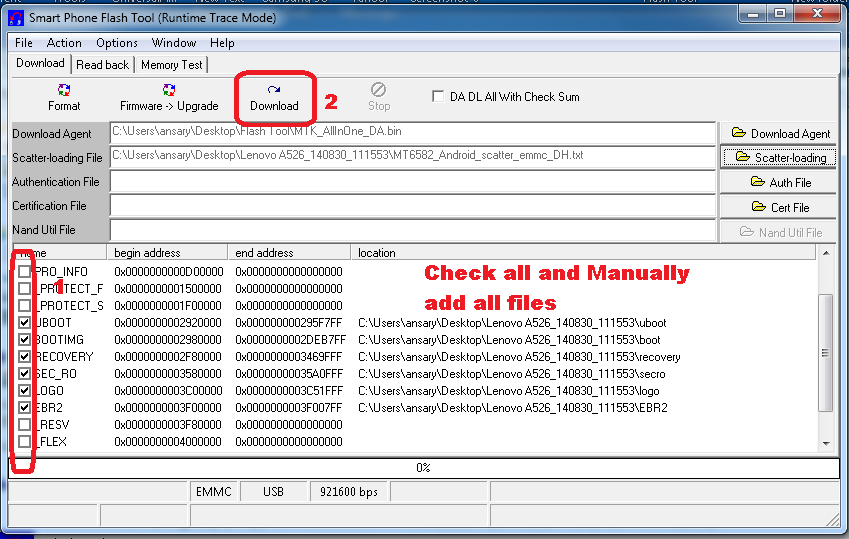Select the Download tab
This screenshot has width=849, height=539.
click(x=40, y=63)
